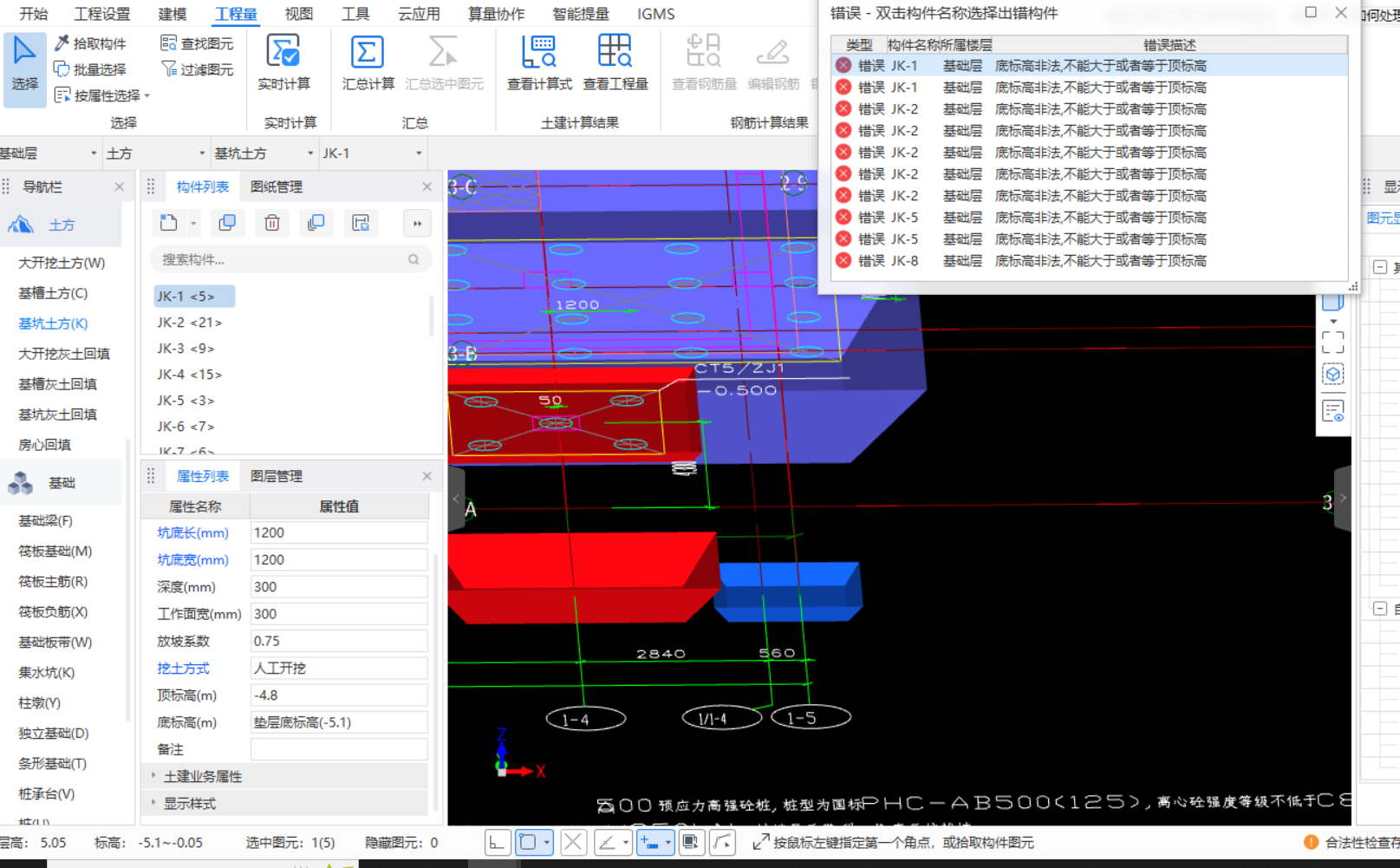This screenshot has width=1400, height=868.
Task: Open the new component dropdown arrow
Action: [x=193, y=224]
